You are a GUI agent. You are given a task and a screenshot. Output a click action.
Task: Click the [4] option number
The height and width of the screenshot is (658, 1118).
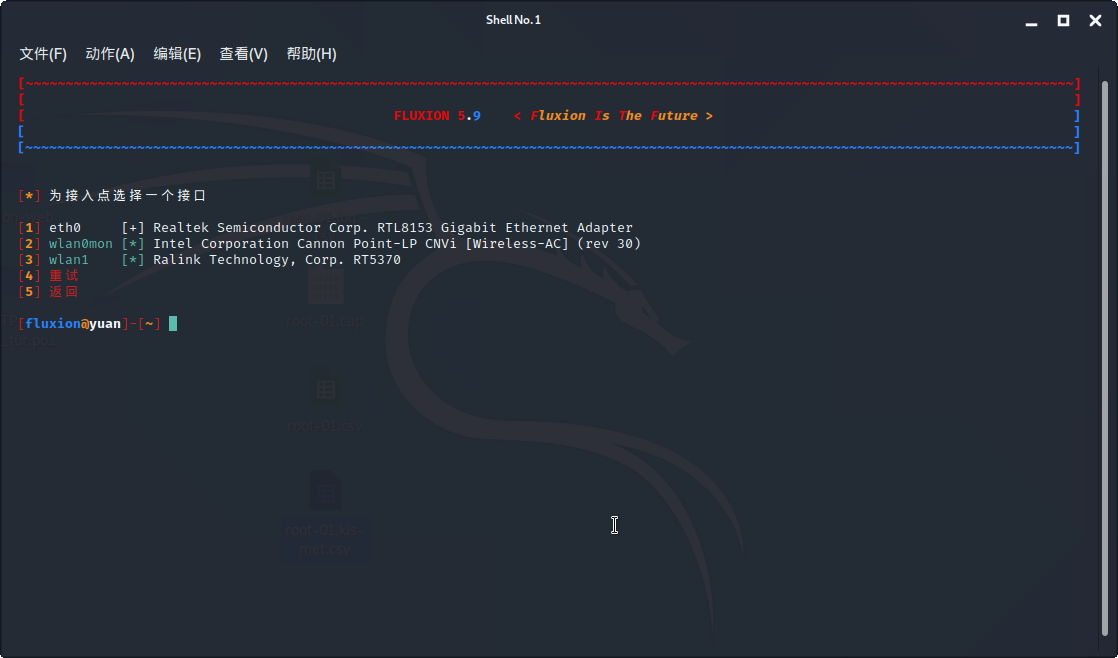(29, 275)
